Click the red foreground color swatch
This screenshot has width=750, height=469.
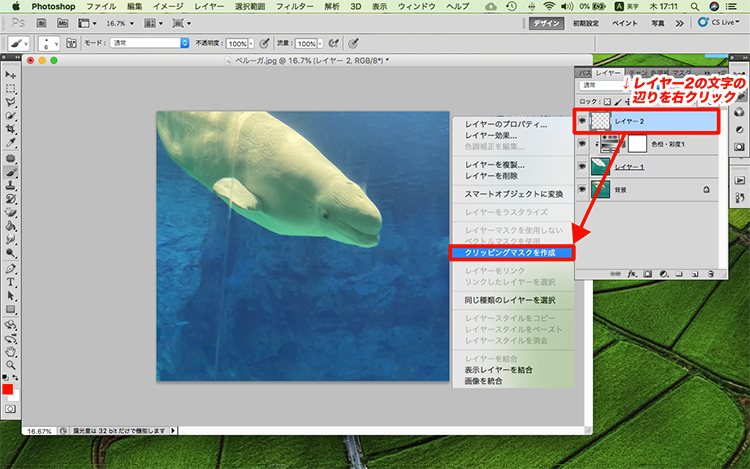[8, 390]
